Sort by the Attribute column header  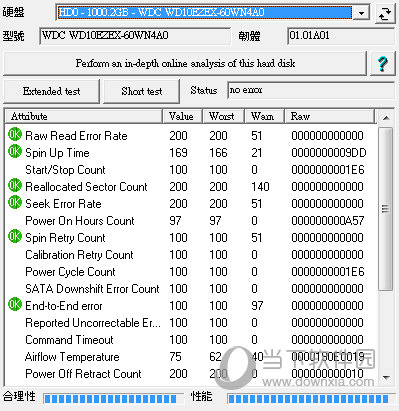click(84, 116)
